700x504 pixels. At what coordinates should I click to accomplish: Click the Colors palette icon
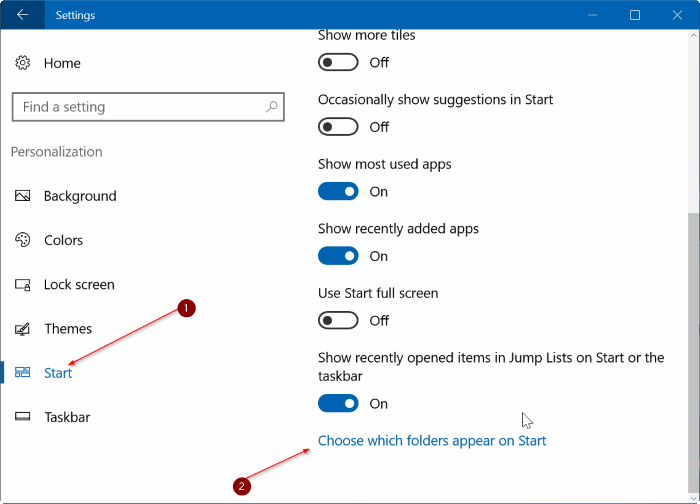click(x=22, y=240)
